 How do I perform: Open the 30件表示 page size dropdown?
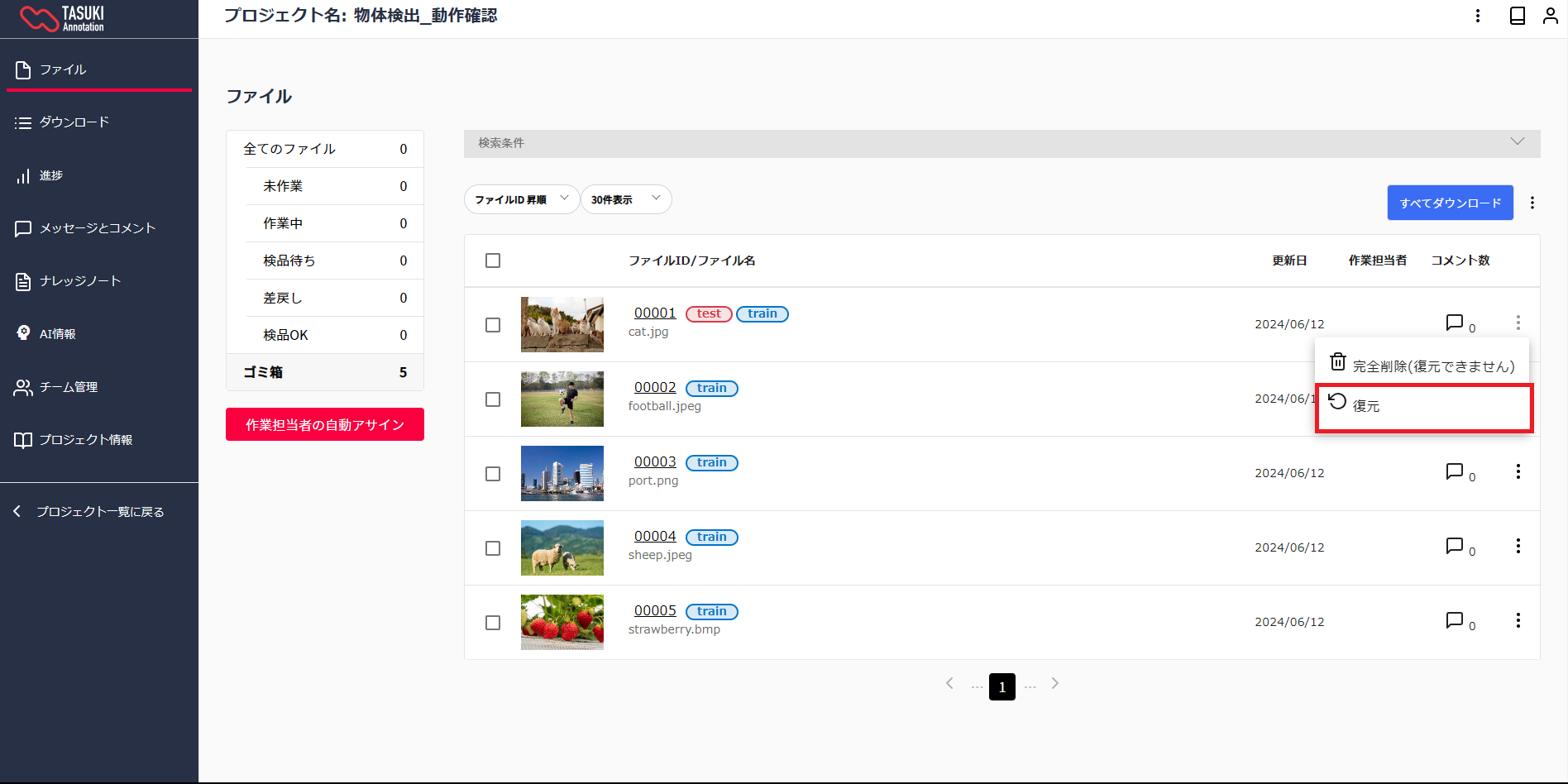626,199
